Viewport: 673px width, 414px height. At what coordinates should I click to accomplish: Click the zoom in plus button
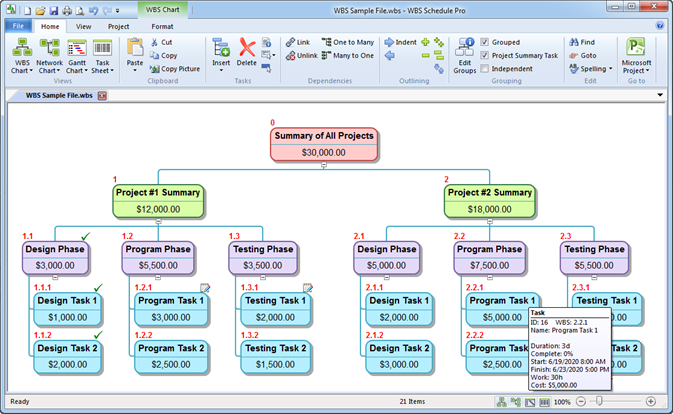click(651, 402)
